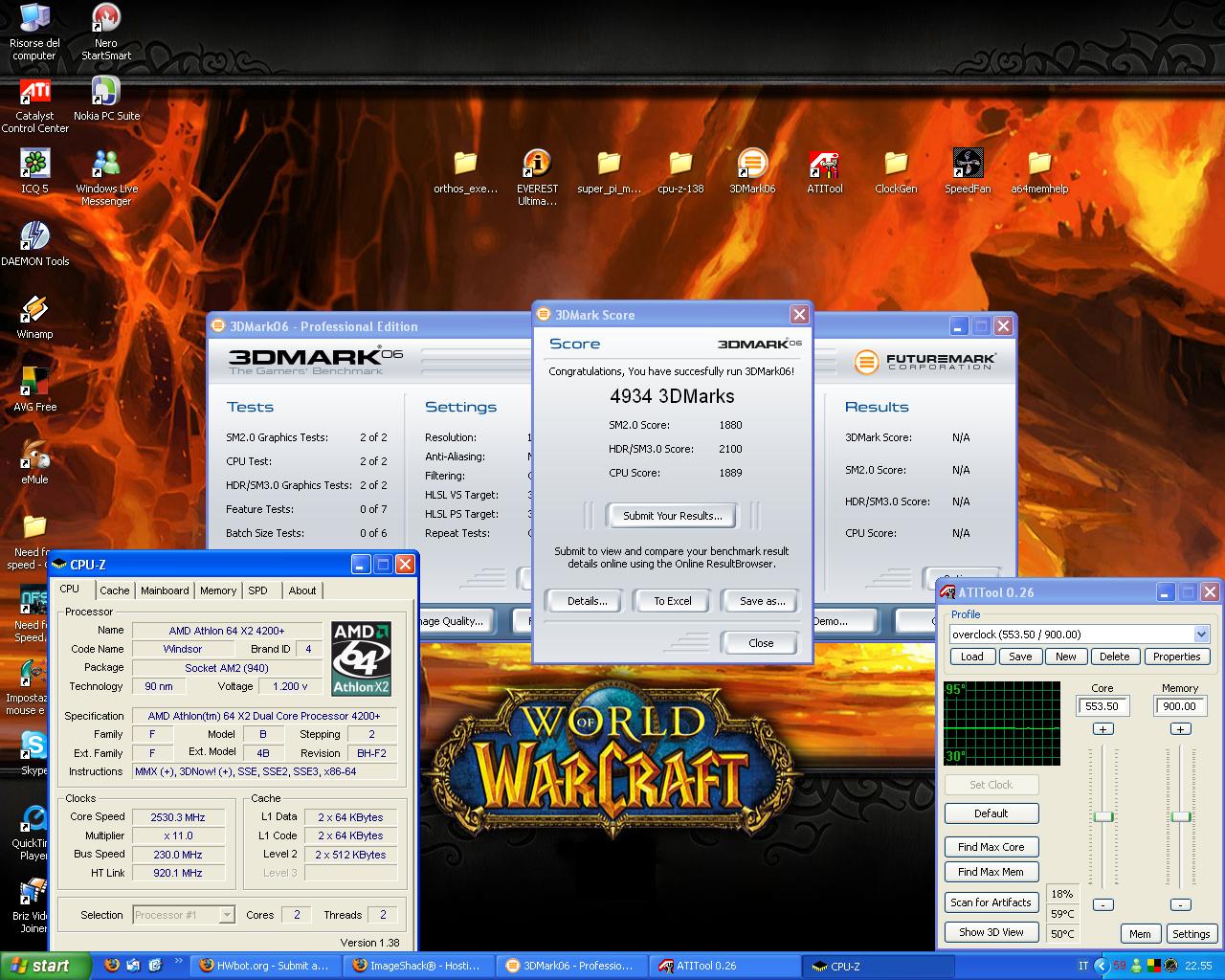
Task: Open Mem settings button in ATITool
Action: (1140, 934)
